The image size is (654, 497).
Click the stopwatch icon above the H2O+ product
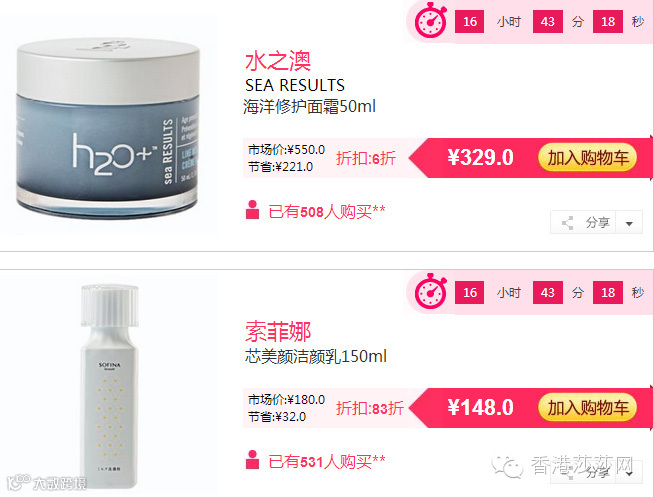pyautogui.click(x=430, y=21)
